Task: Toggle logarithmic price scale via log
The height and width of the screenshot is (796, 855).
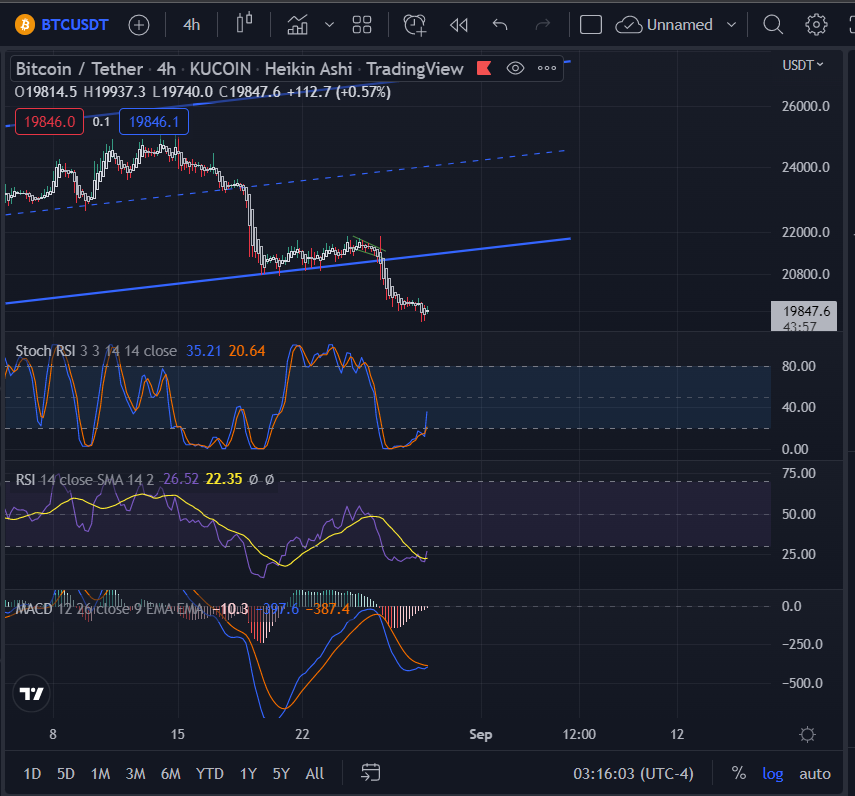Action: [x=772, y=773]
